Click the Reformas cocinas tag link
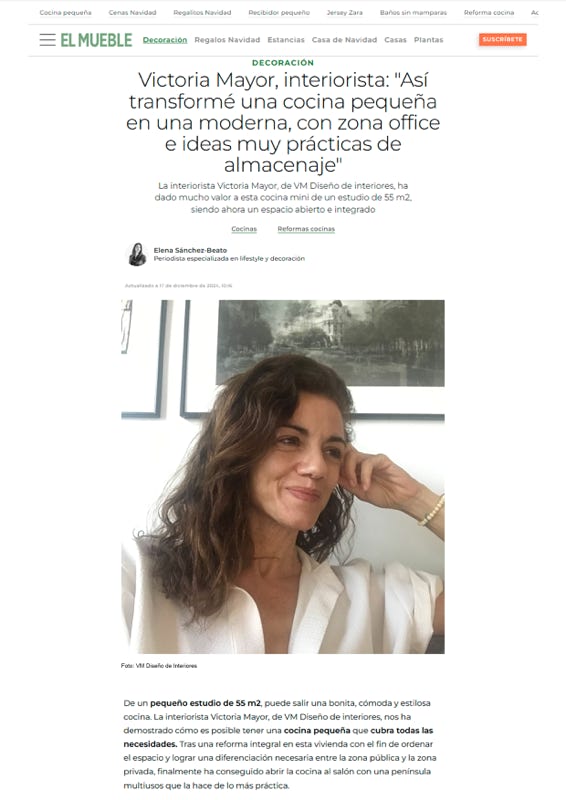 [306, 229]
